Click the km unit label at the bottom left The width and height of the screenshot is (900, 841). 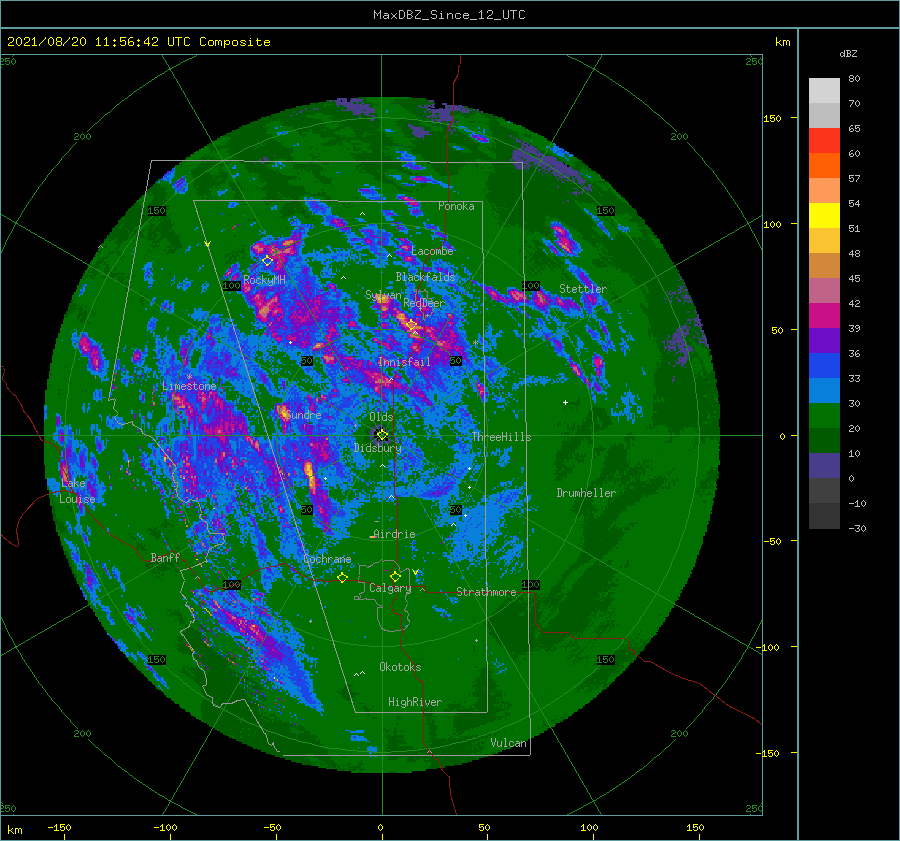point(14,830)
